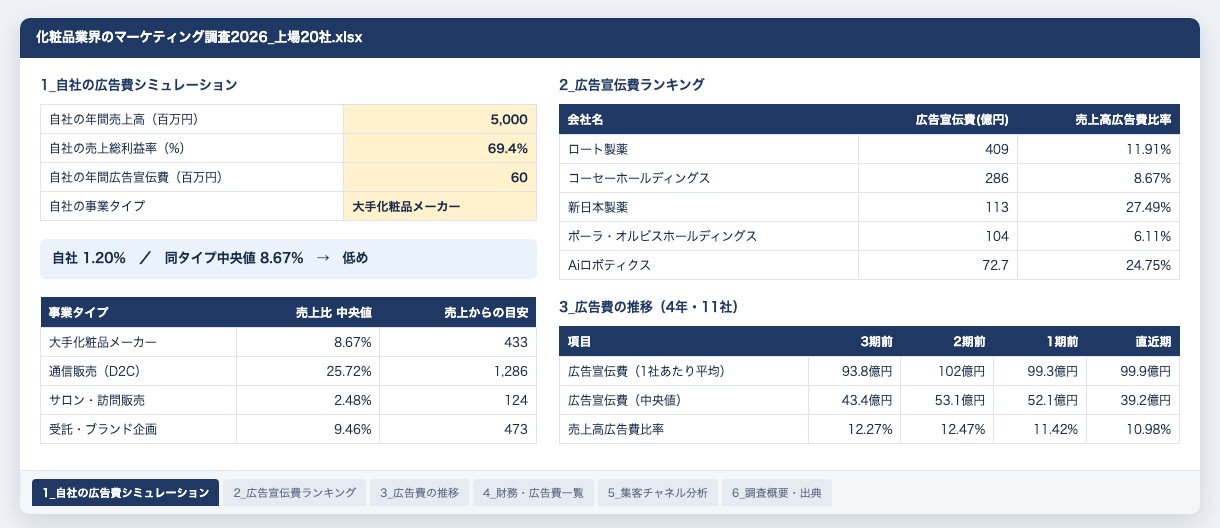Click the 自社の年間広告宣伝費（百万円） label

pyautogui.click(x=135, y=177)
